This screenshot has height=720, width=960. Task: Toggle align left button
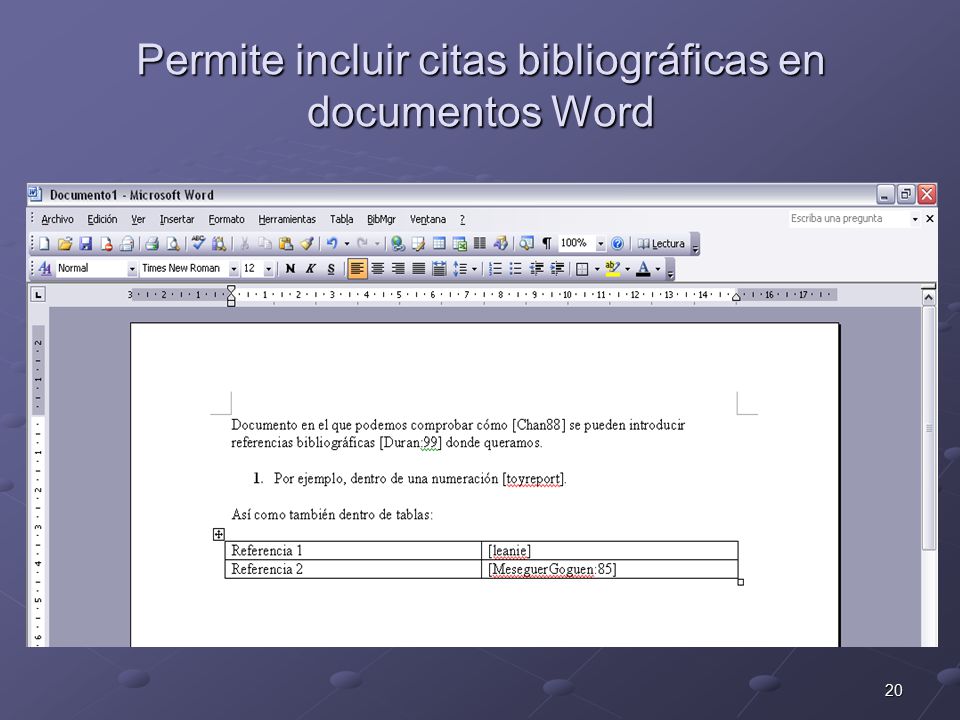coord(357,268)
